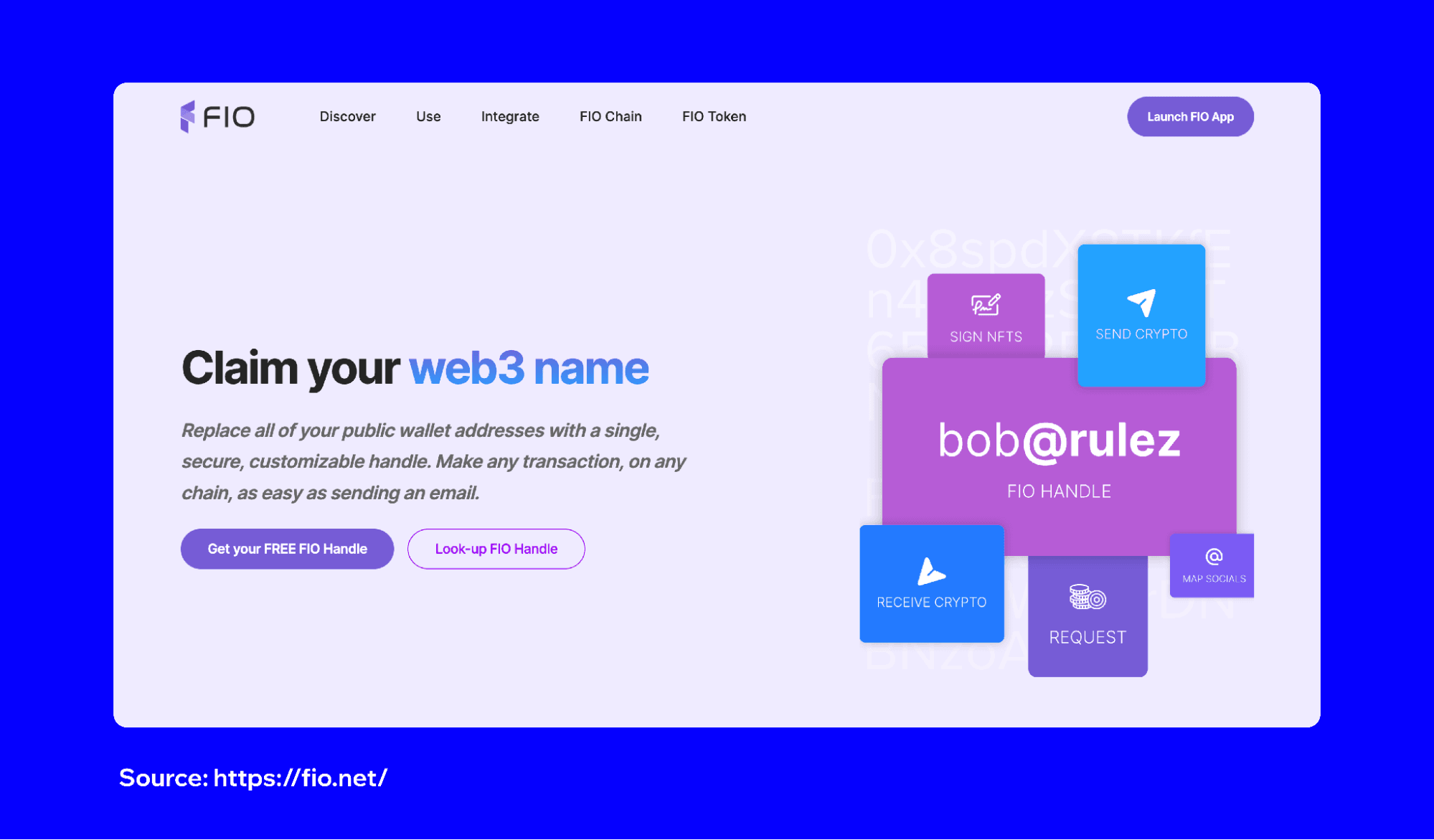Click the Launch FIO App button

1192,116
